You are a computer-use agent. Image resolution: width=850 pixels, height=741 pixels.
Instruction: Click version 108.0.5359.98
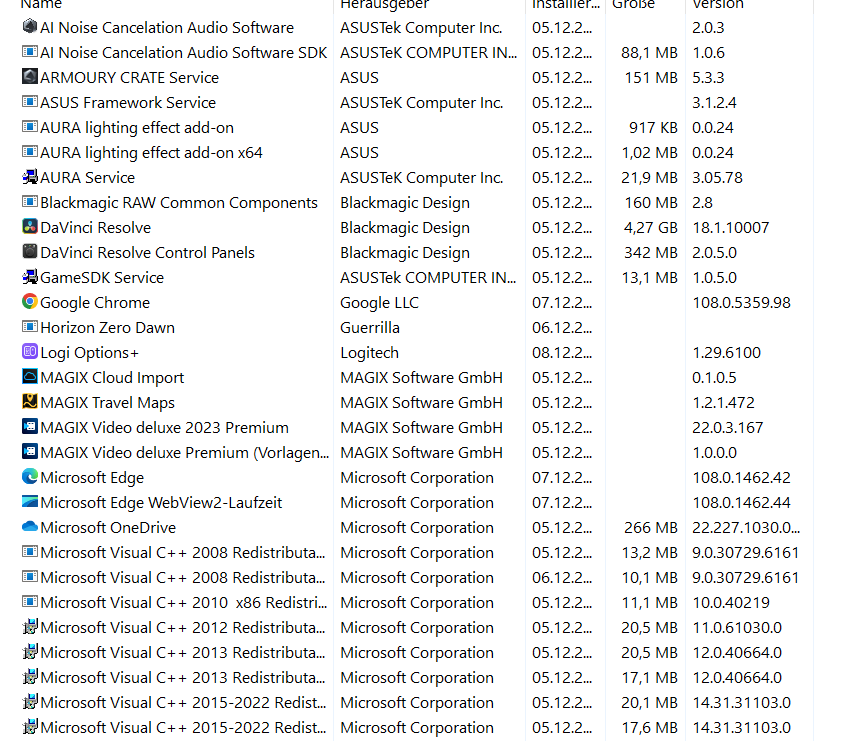(741, 302)
